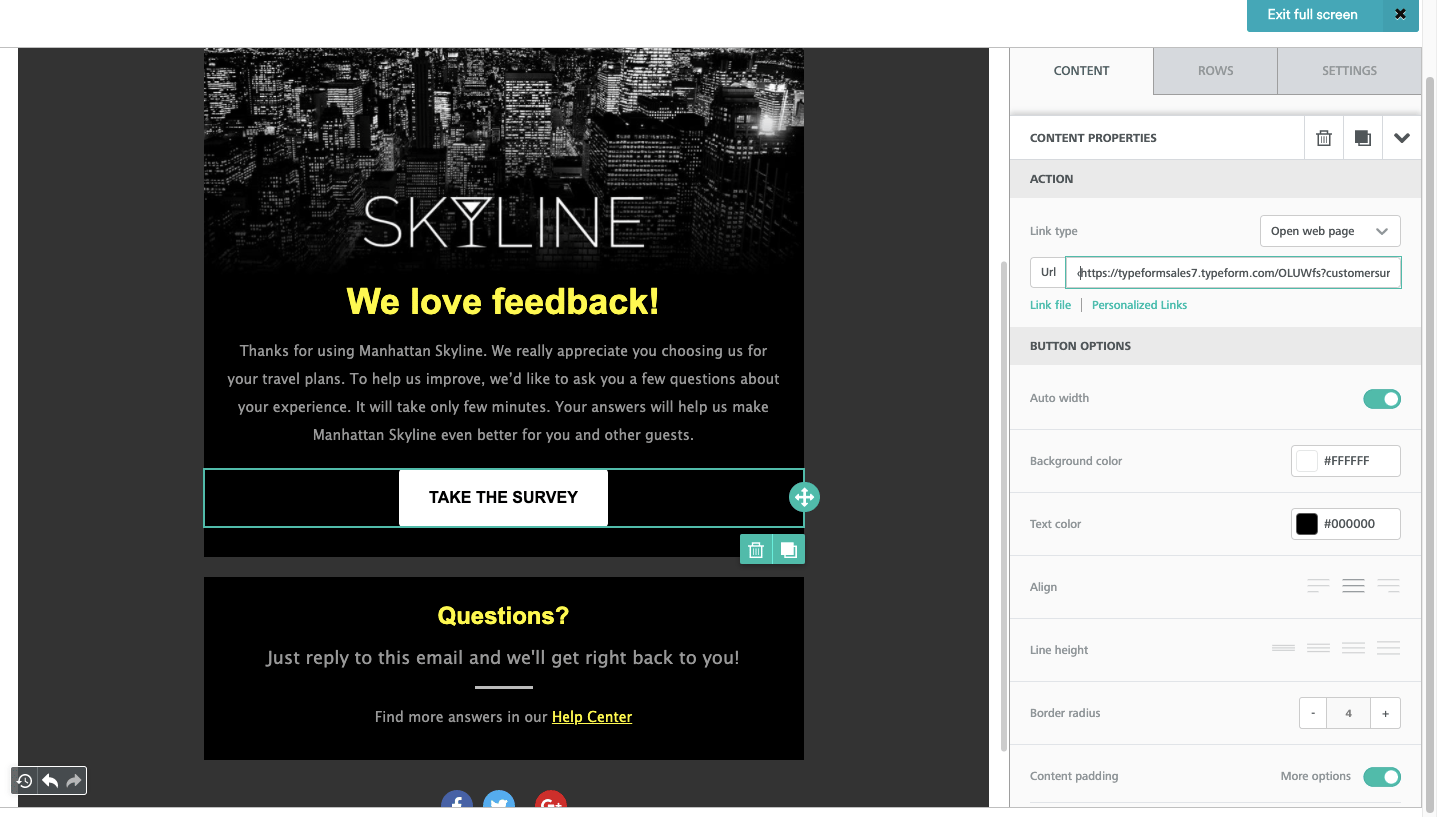Toggle the Auto width switch

(1382, 399)
